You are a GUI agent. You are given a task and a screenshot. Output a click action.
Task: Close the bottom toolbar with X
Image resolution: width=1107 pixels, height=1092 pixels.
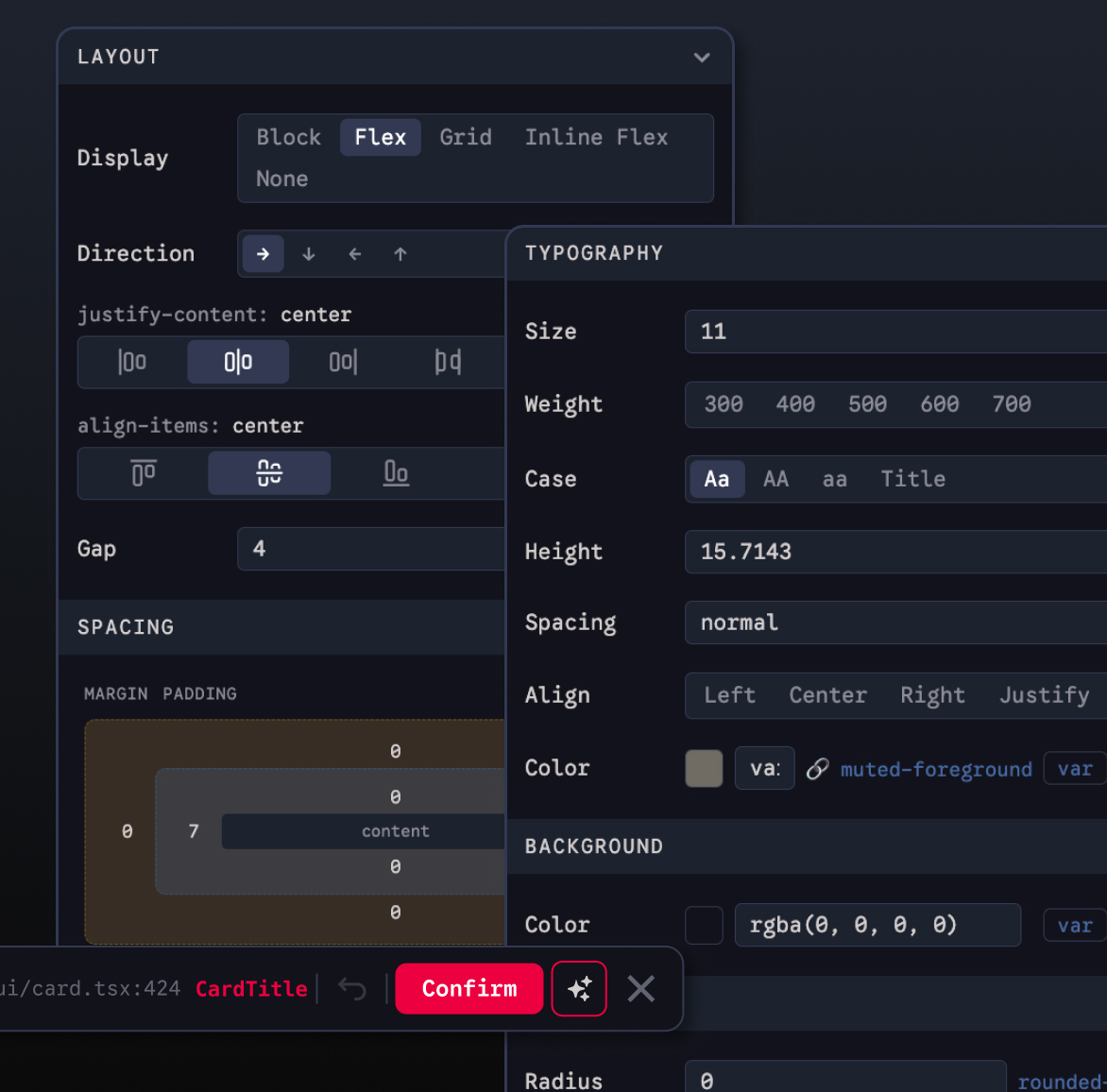[x=641, y=988]
